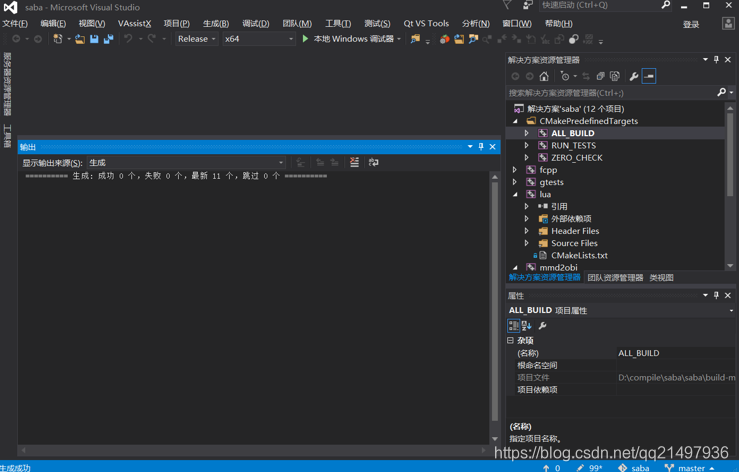The image size is (739, 472).
Task: Expand the fcpp project node
Action: (515, 170)
